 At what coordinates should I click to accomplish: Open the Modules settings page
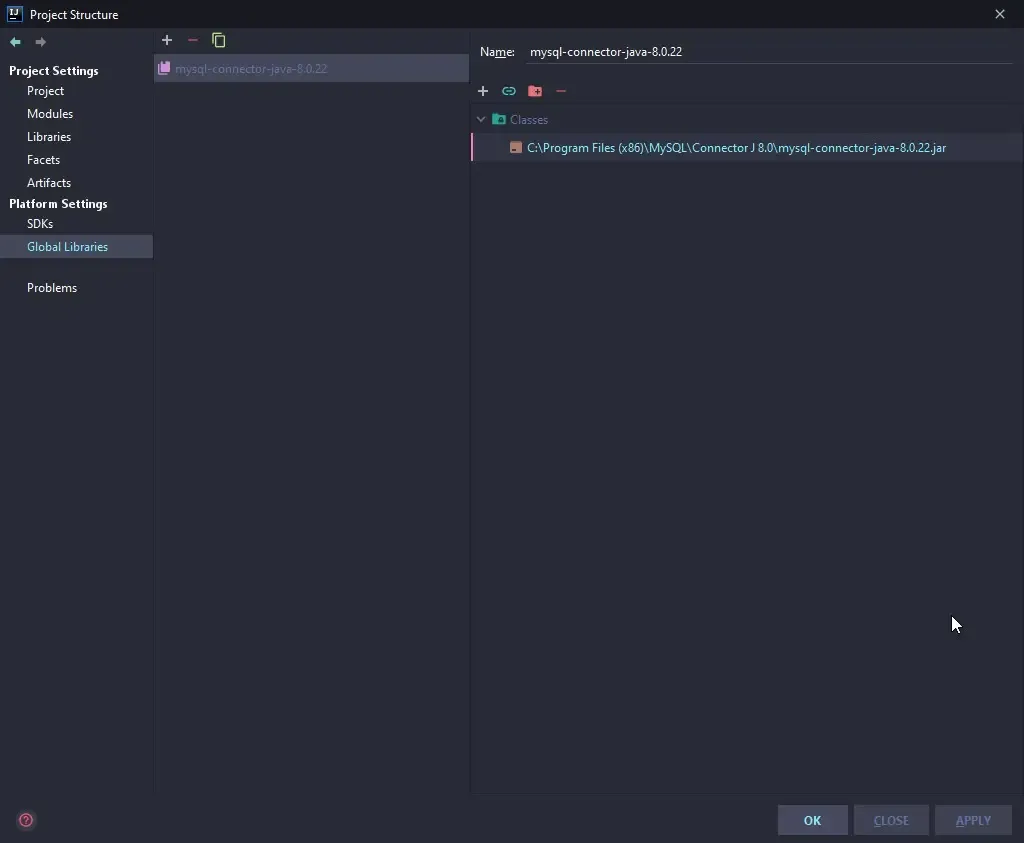[x=50, y=114]
